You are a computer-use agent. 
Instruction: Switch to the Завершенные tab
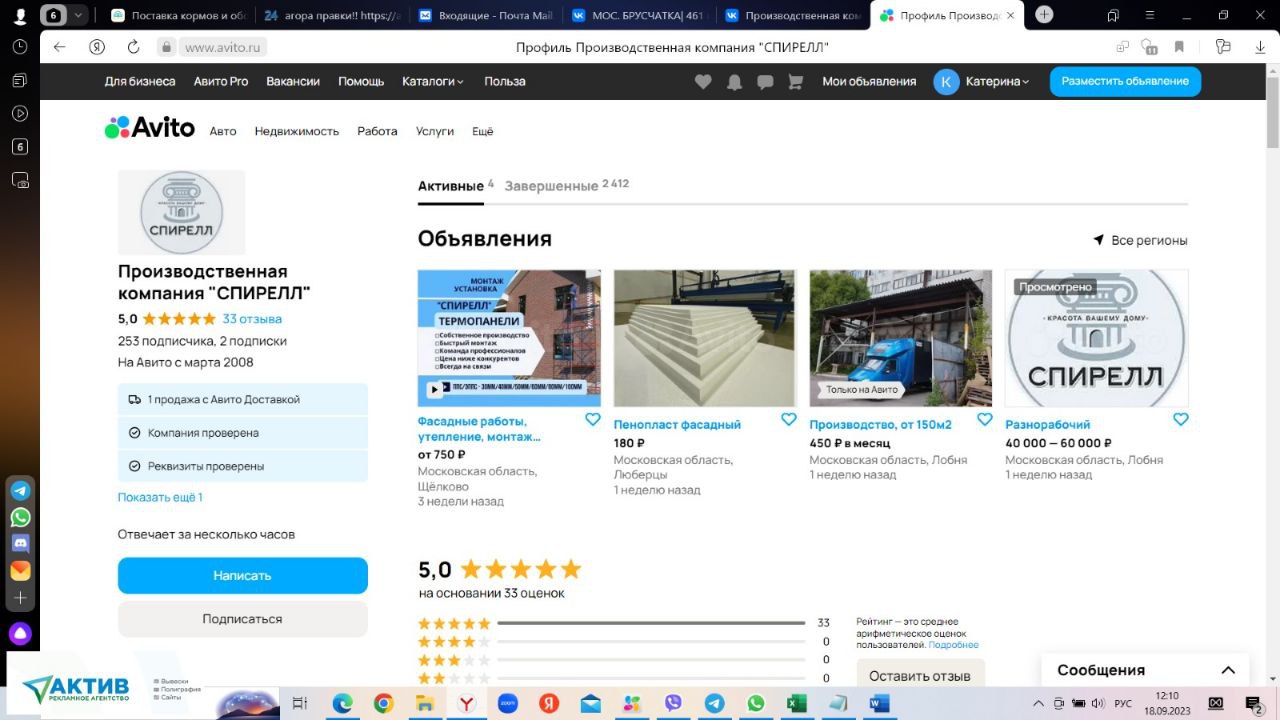click(x=551, y=186)
